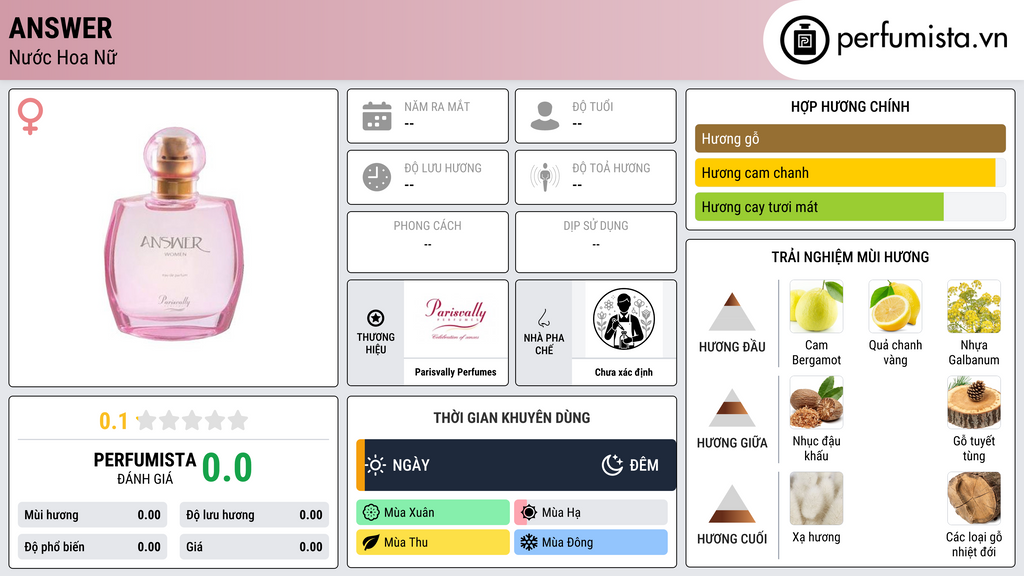Click the five-star rating icons

pyautogui.click(x=192, y=420)
